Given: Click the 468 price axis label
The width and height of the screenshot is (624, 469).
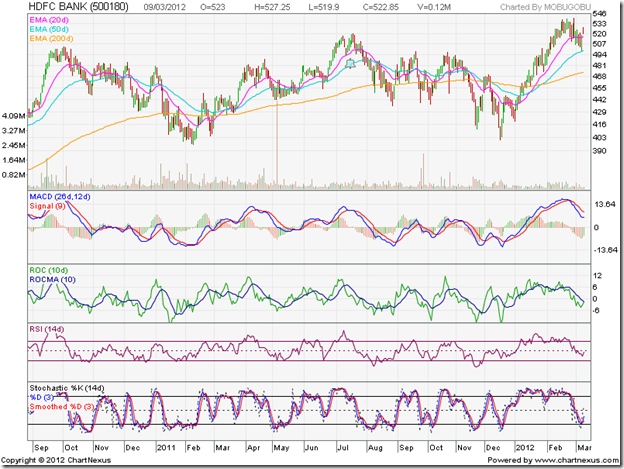Looking at the screenshot, I should pos(599,76).
